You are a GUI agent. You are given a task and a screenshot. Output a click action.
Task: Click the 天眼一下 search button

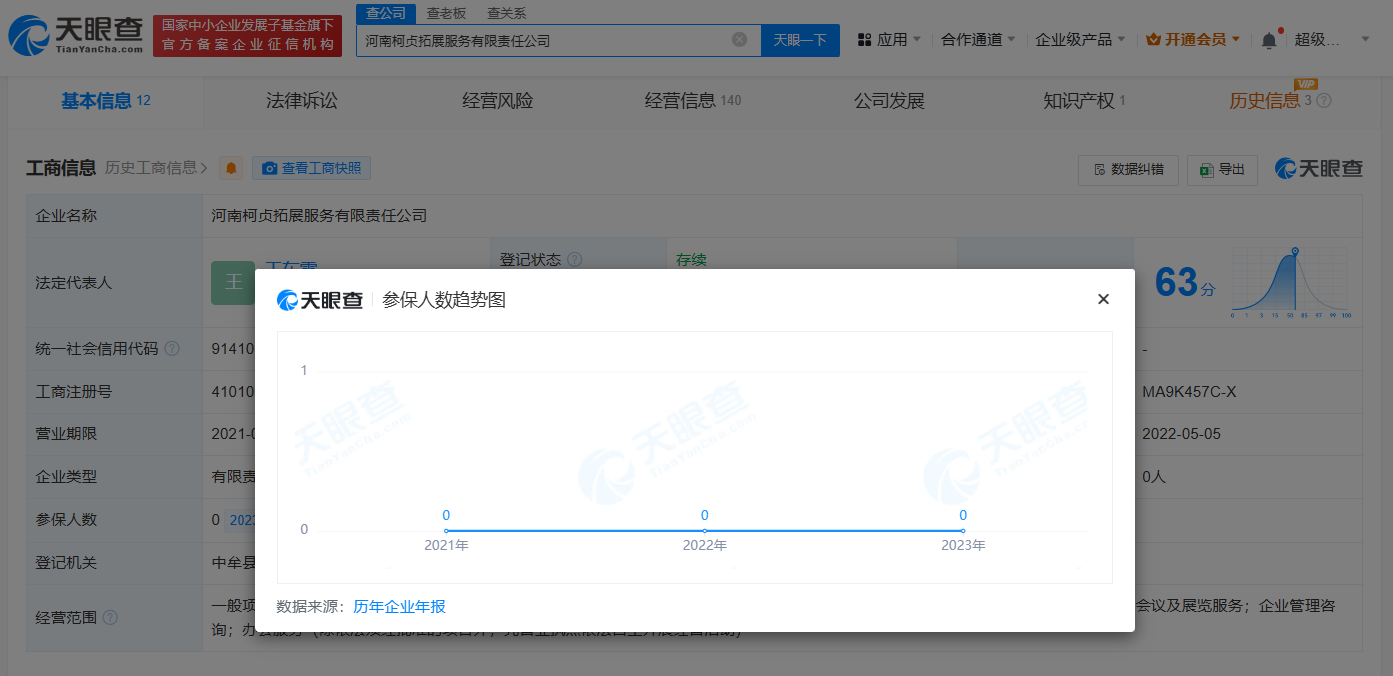(x=800, y=40)
